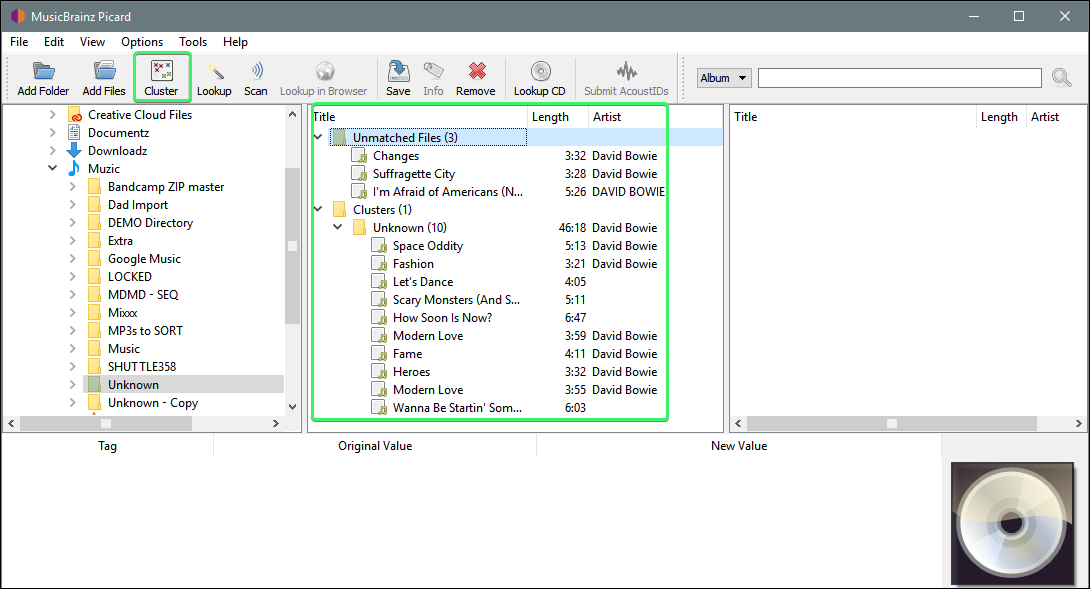Click the file icon beside Fame
The width and height of the screenshot is (1090, 589).
point(379,354)
